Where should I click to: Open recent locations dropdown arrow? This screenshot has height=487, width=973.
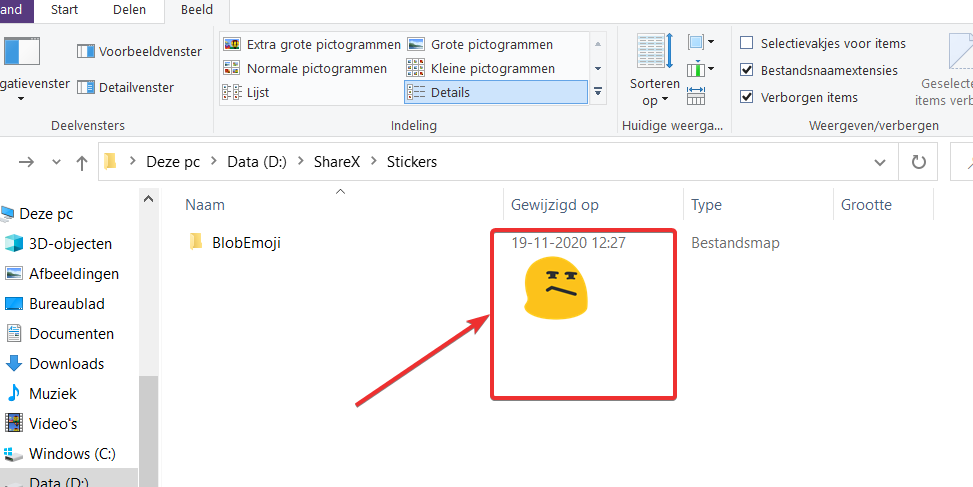55,162
